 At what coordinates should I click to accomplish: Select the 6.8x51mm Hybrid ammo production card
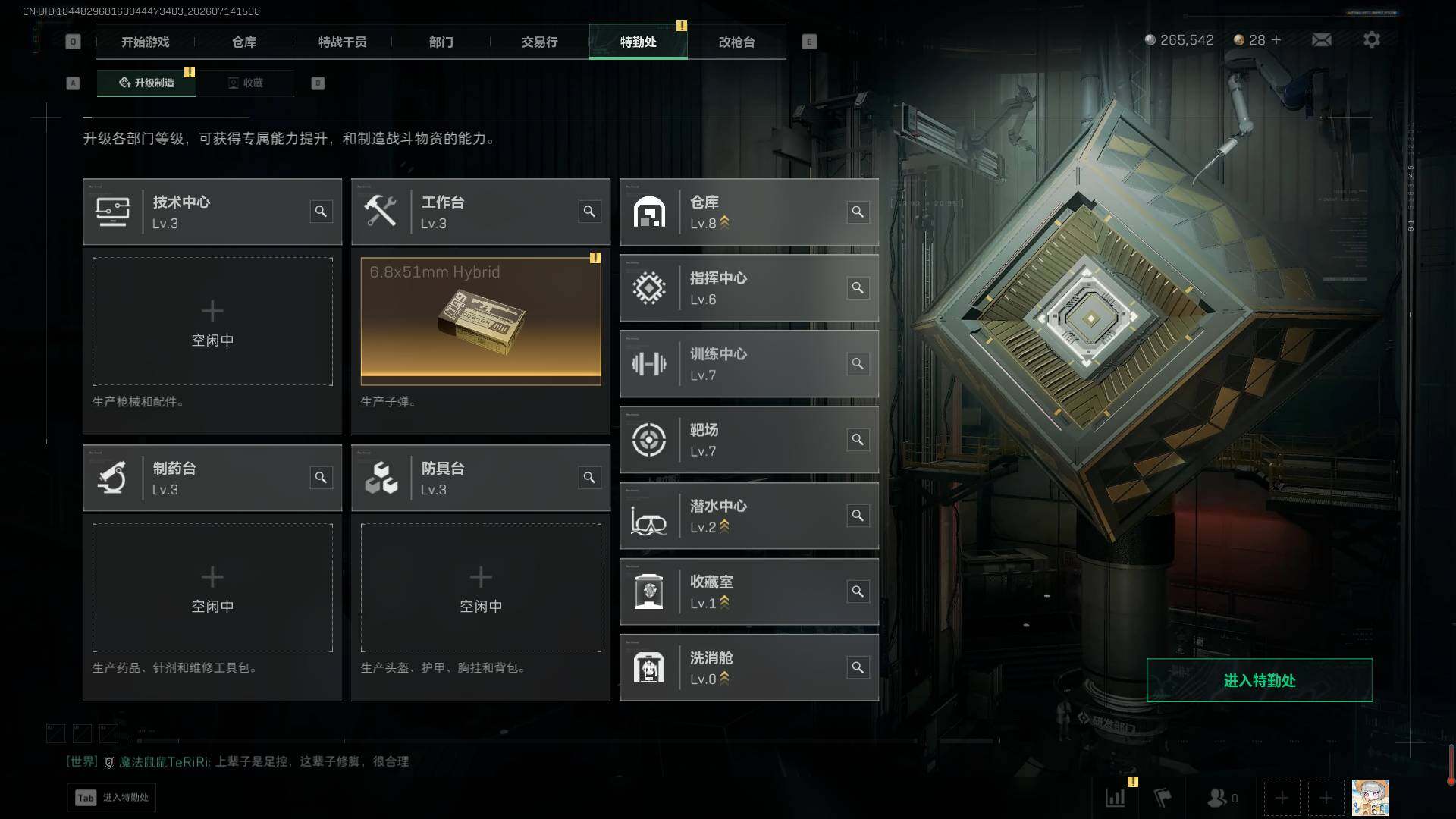click(481, 321)
